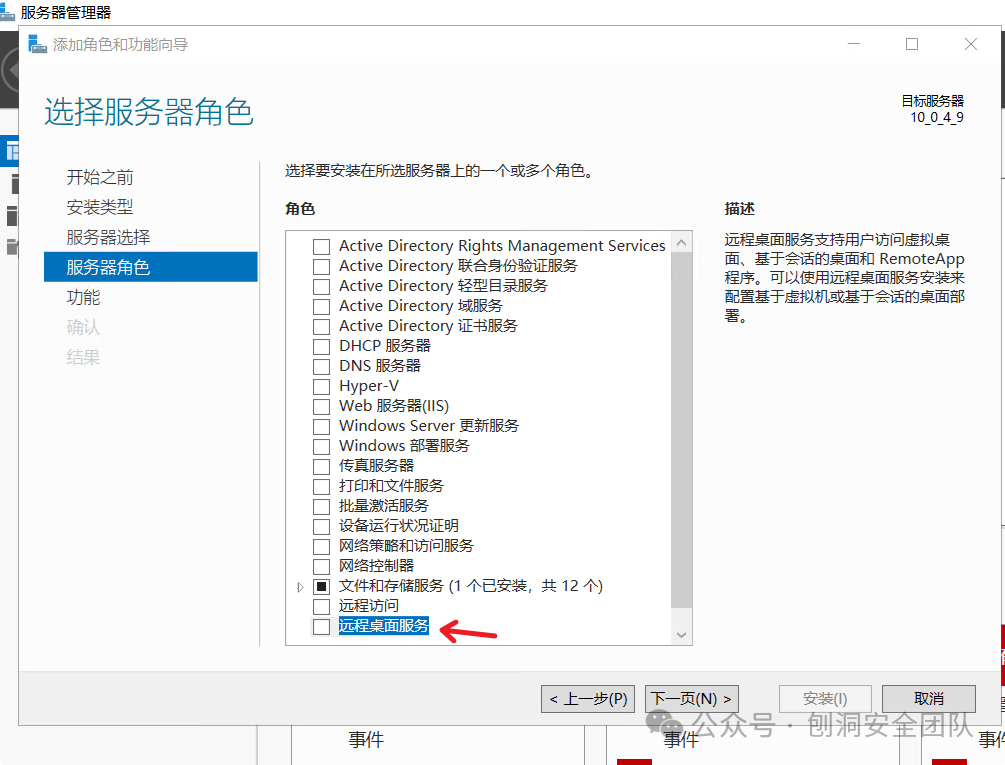Image resolution: width=1005 pixels, height=765 pixels.
Task: Expand the 文件和存储服务 tree node
Action: (300, 587)
